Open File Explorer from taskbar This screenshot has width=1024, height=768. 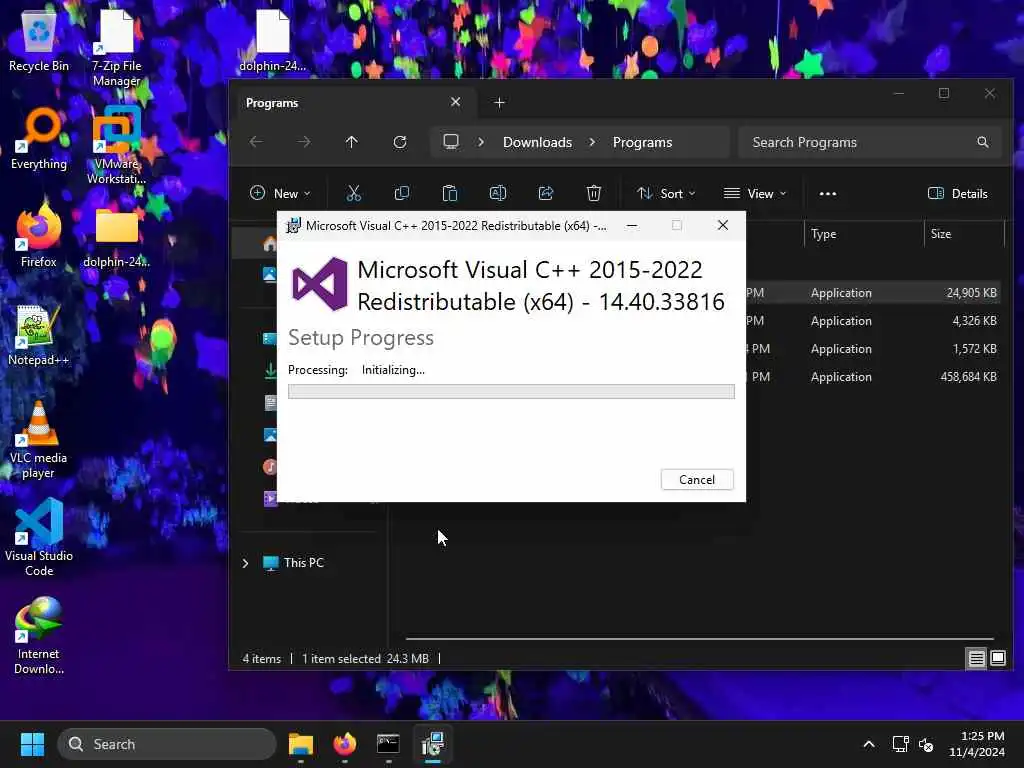(301, 744)
